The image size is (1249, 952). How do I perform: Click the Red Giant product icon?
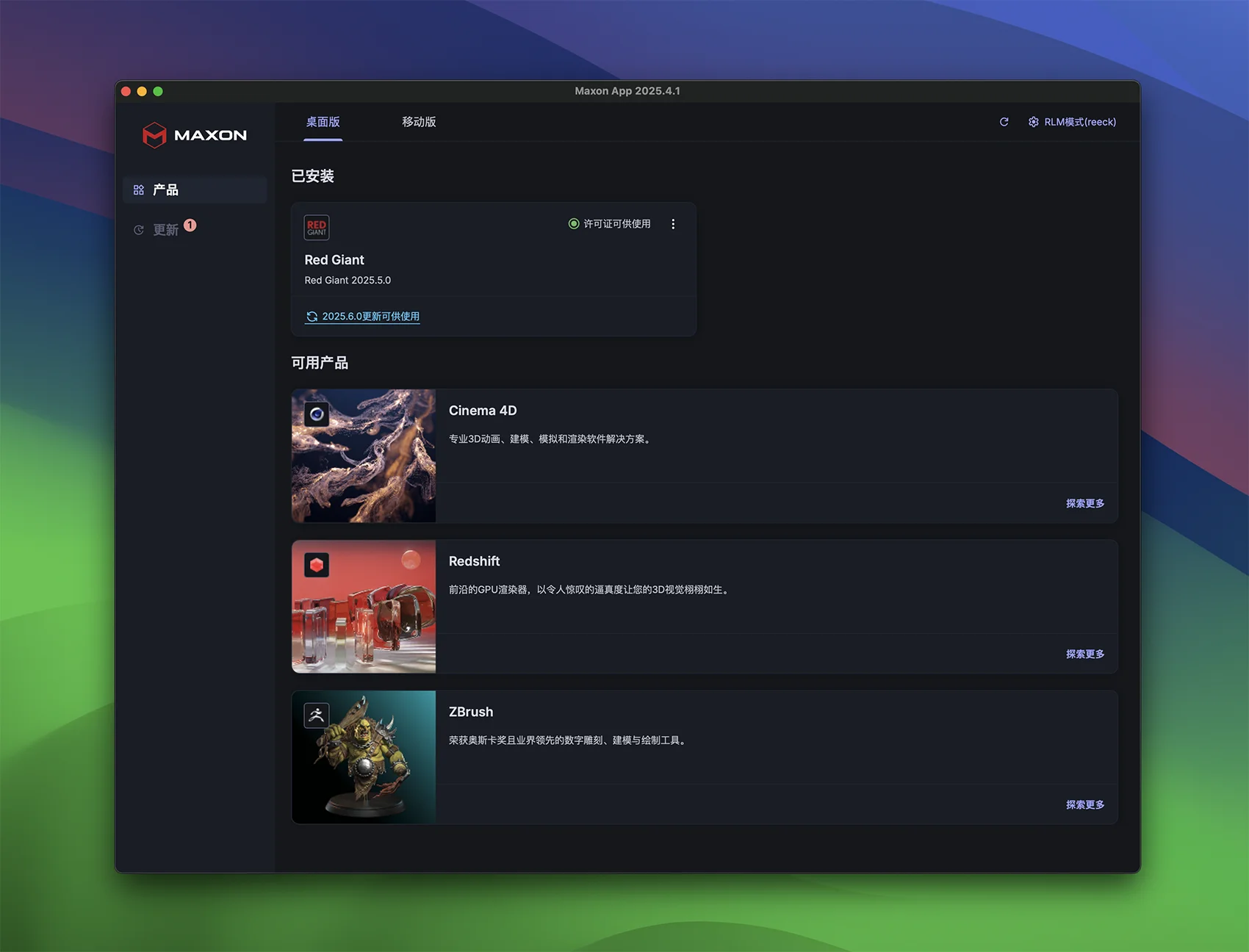pyautogui.click(x=317, y=227)
